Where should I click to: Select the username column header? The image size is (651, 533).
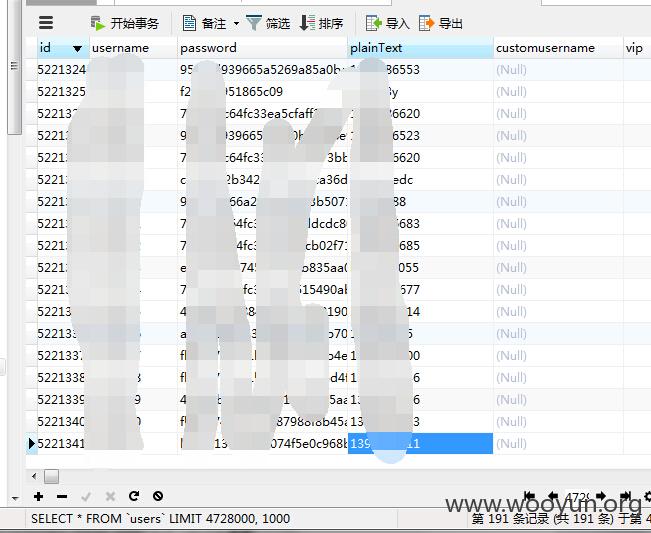pyautogui.click(x=134, y=48)
